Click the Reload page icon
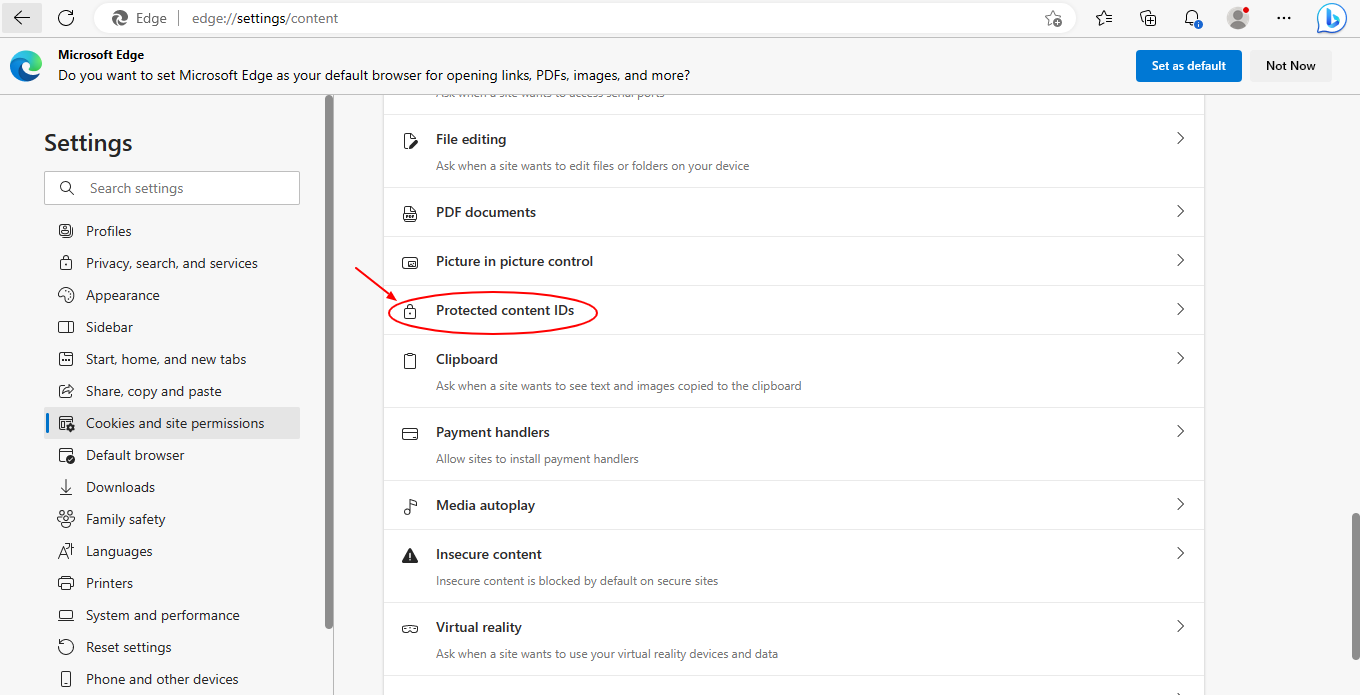 [x=66, y=17]
